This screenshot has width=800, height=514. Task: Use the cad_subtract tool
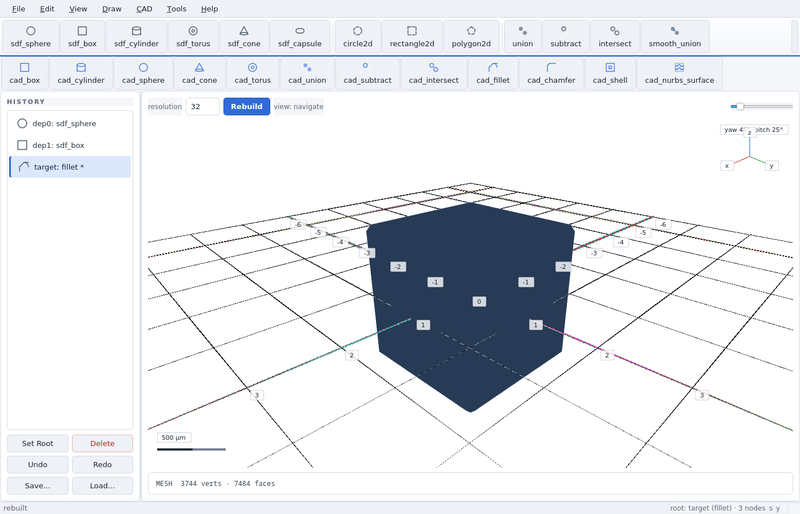coord(367,74)
